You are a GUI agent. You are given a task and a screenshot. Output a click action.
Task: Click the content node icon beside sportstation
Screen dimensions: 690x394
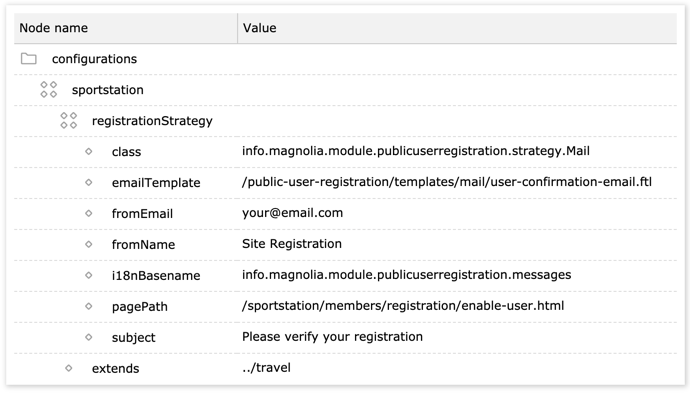[x=48, y=90]
